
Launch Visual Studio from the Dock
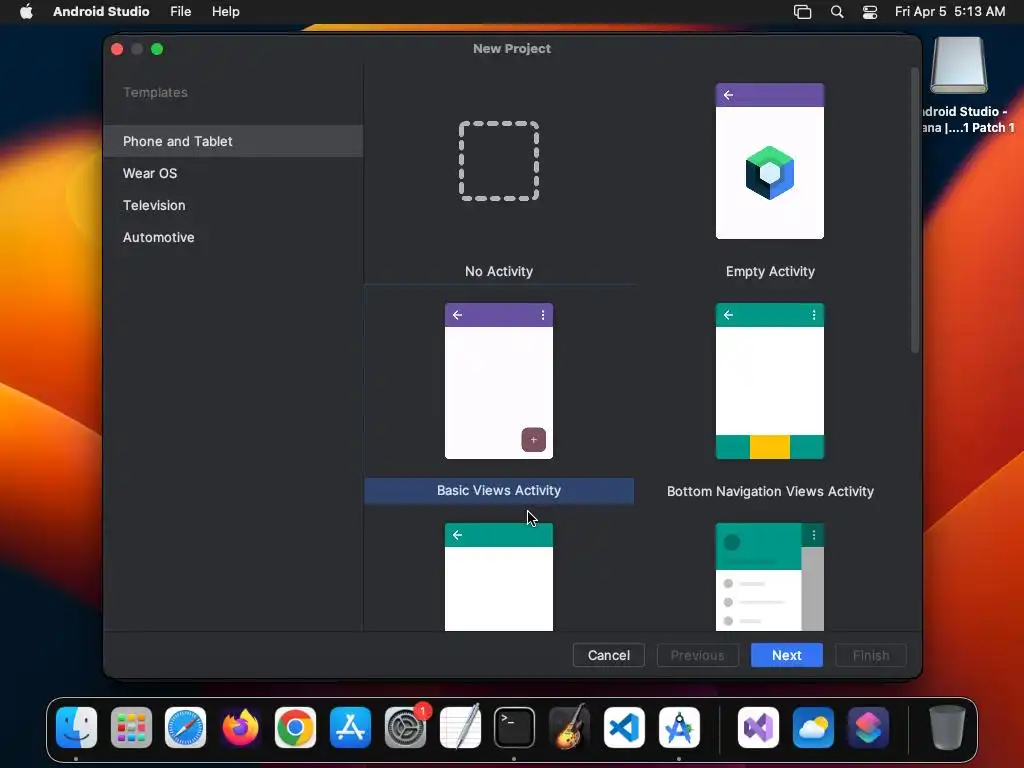758,728
